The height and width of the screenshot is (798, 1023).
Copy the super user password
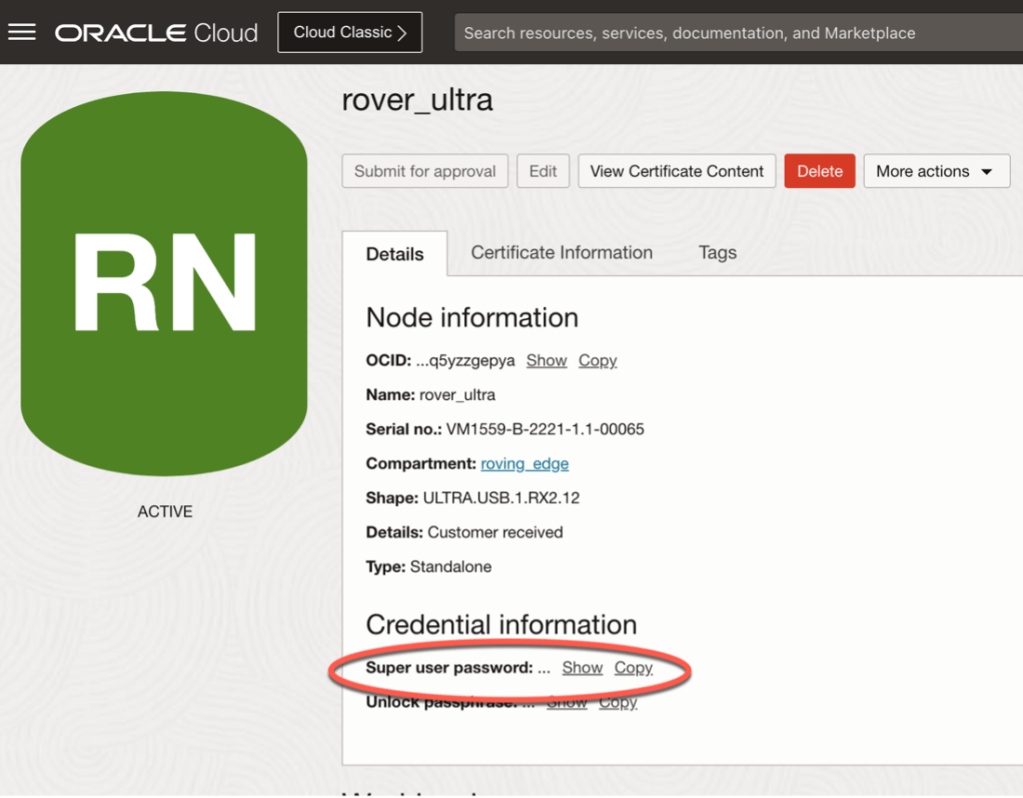click(x=633, y=668)
